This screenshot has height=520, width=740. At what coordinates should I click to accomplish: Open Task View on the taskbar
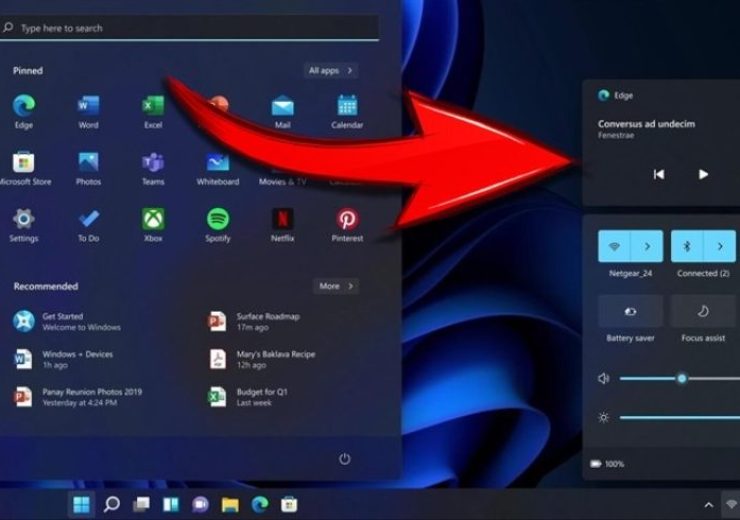coord(141,504)
